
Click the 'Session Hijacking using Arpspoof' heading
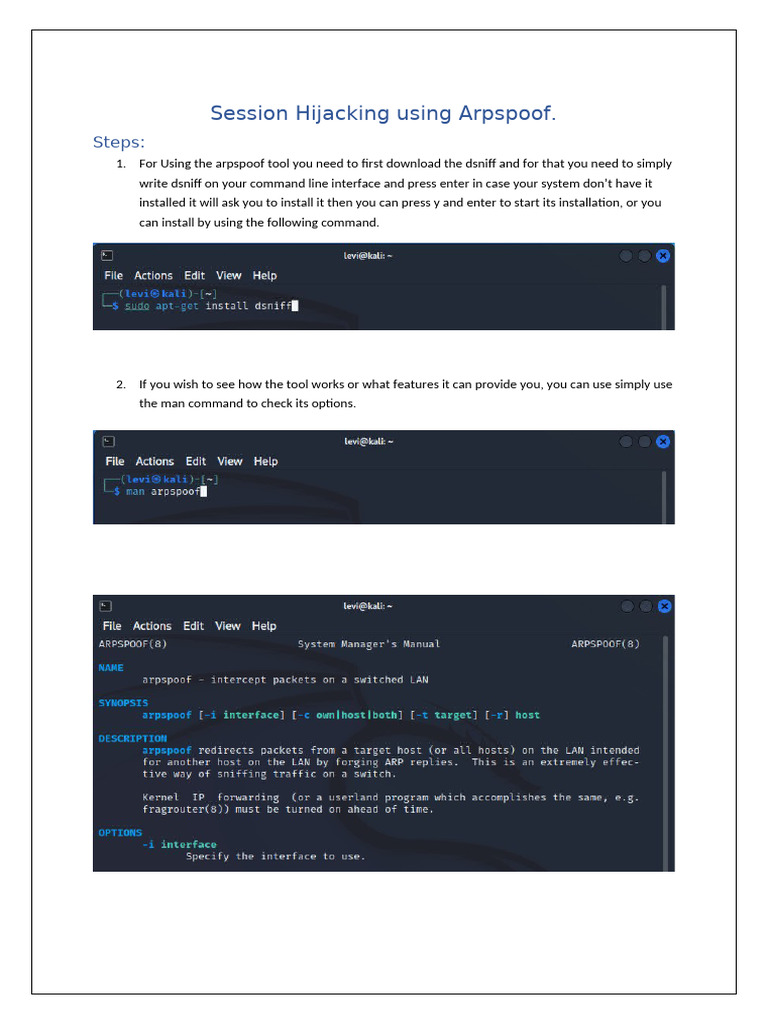pos(383,114)
